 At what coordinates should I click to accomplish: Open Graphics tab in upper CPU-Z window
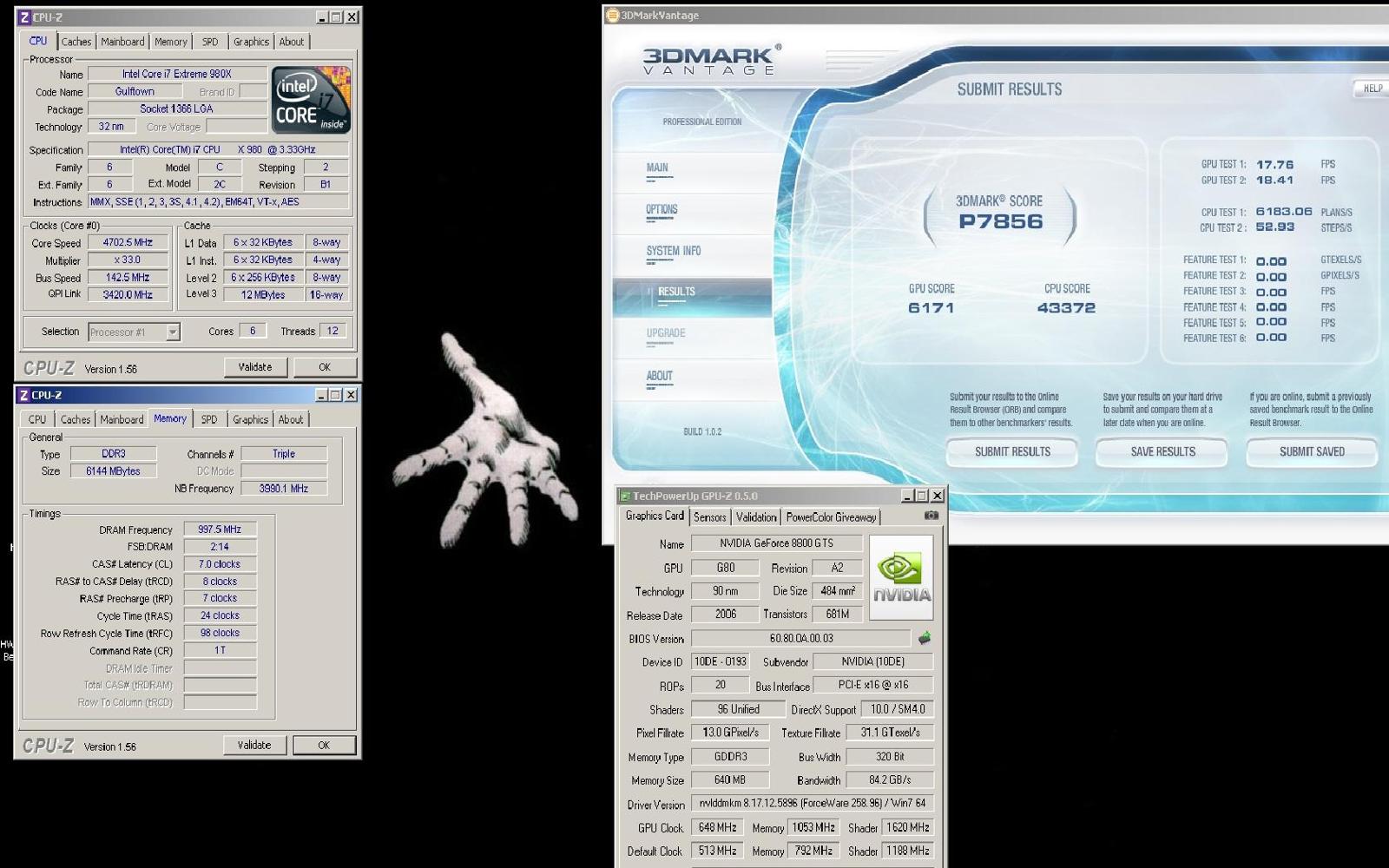pyautogui.click(x=251, y=42)
